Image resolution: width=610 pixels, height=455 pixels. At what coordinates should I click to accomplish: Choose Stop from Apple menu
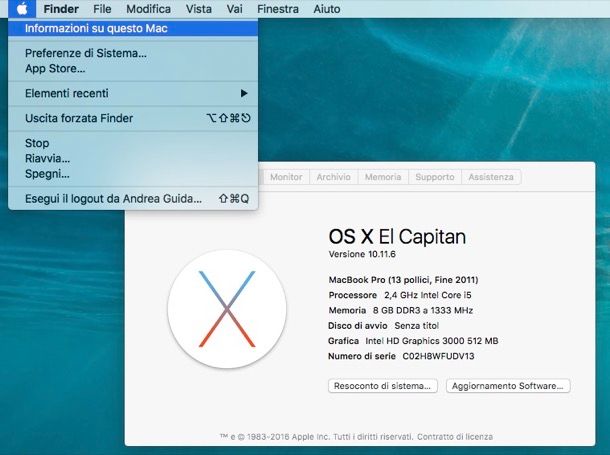(133, 143)
